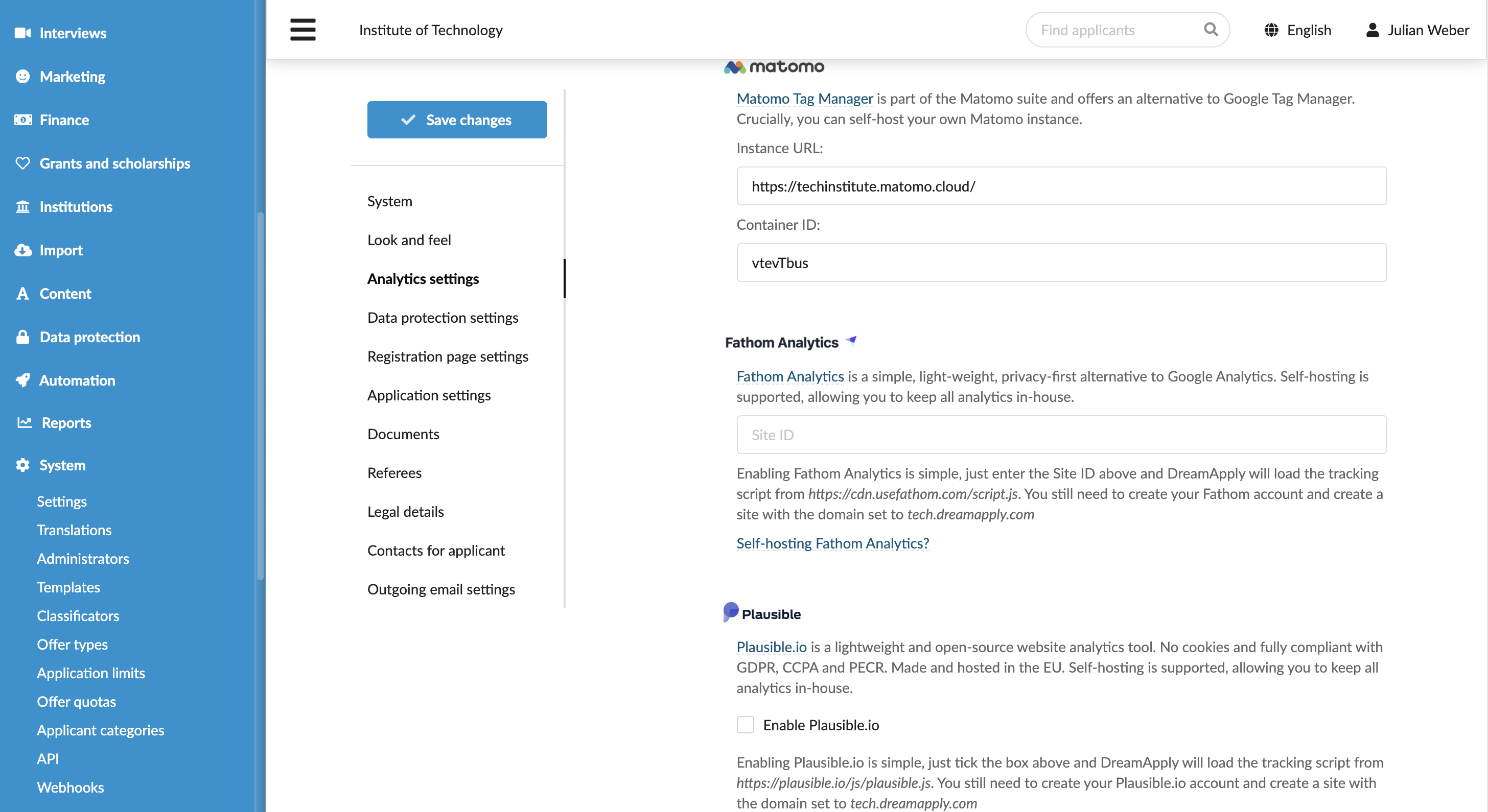Toggle the hamburger menu icon
The width and height of the screenshot is (1488, 812).
coord(303,30)
